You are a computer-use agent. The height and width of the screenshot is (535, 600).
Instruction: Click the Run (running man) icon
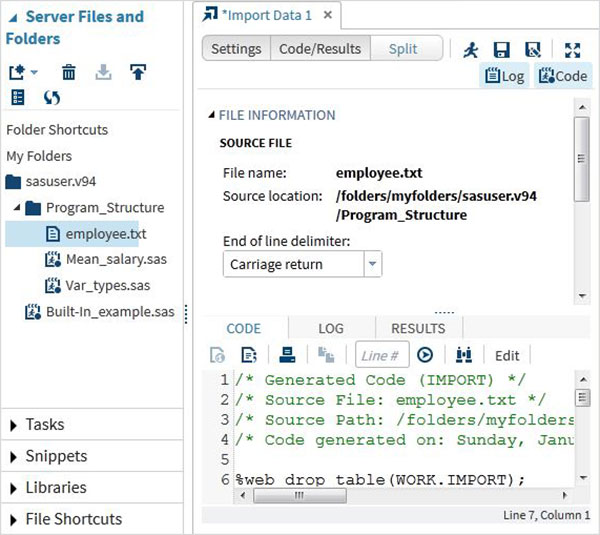point(469,49)
